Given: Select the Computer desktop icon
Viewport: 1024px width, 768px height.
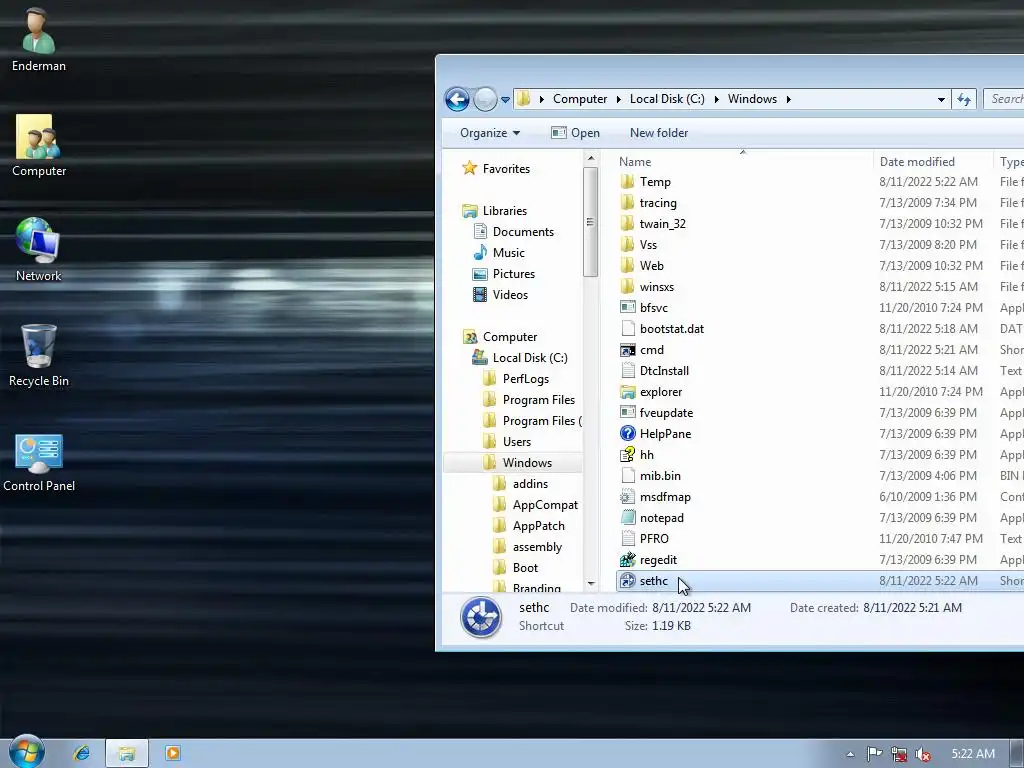Looking at the screenshot, I should [x=39, y=145].
